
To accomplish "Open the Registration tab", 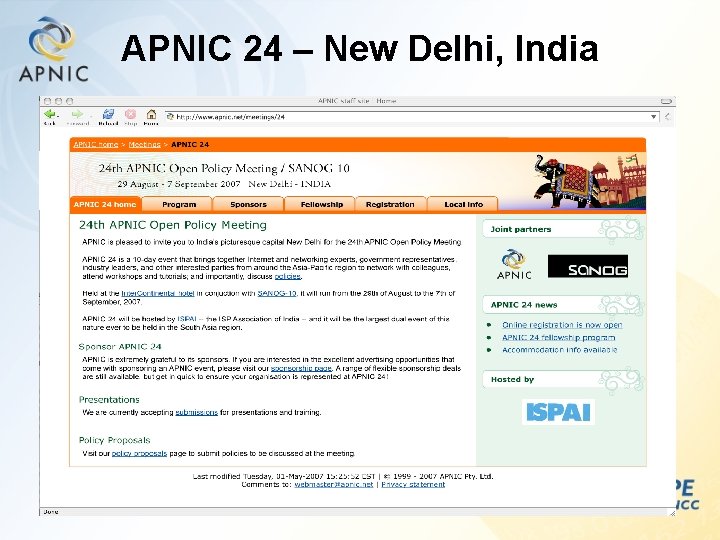I will [x=390, y=204].
